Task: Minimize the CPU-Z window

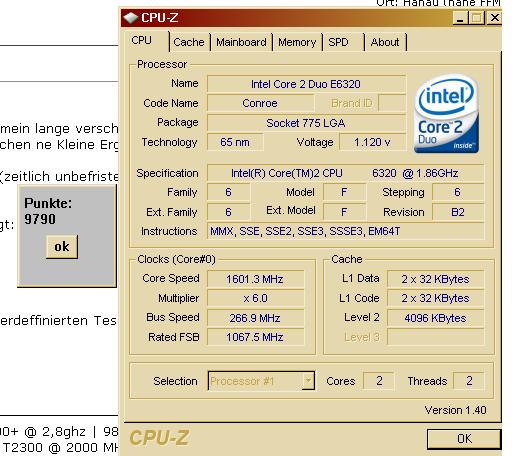Action: (460, 18)
